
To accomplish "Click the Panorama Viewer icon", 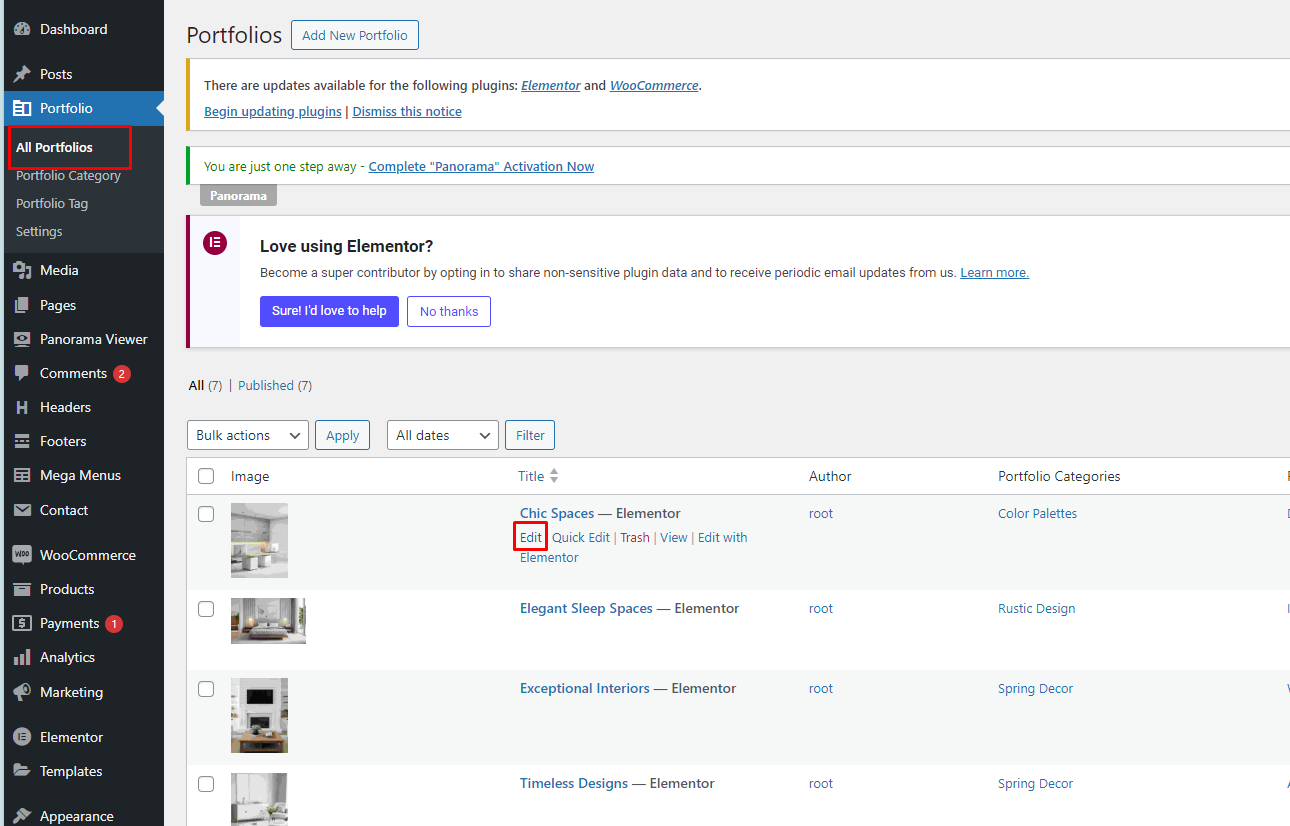I will (x=22, y=339).
